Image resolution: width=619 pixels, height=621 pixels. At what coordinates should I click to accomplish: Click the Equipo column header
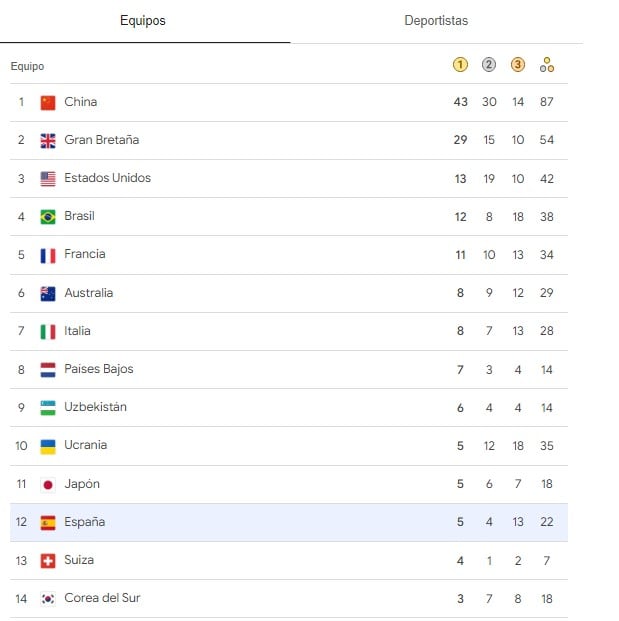coord(28,66)
